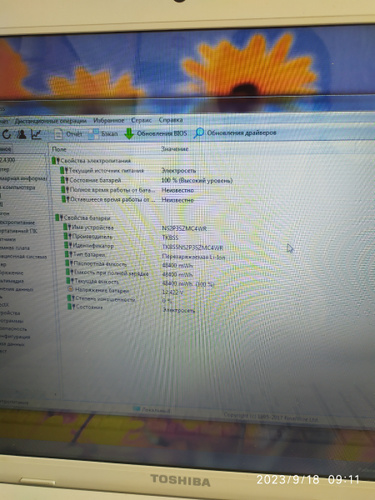This screenshot has height=500, width=375.
Task: Open the graph chart toolbar icon
Action: [x=36, y=134]
